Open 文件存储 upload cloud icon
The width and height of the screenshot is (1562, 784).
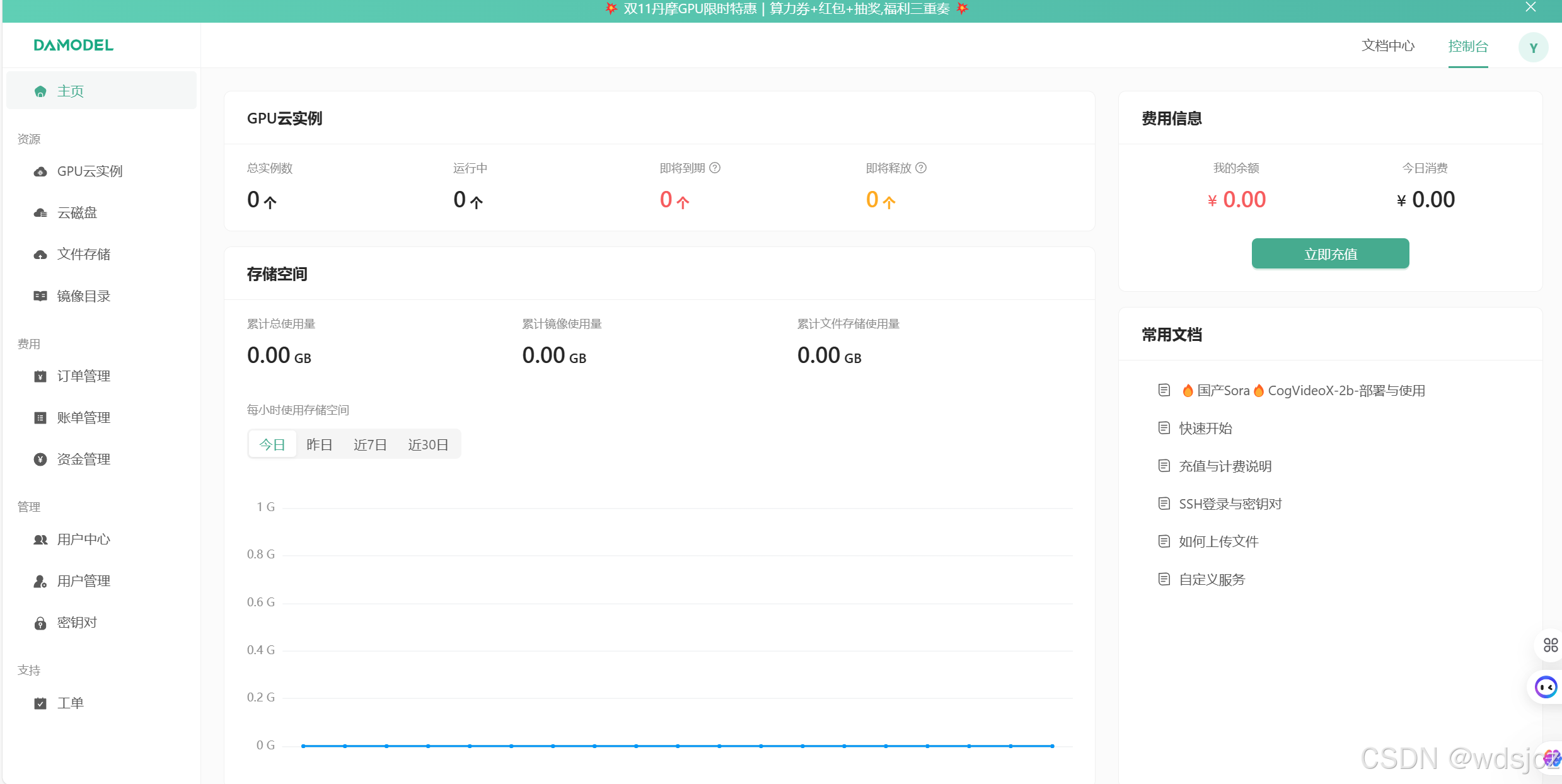click(40, 255)
